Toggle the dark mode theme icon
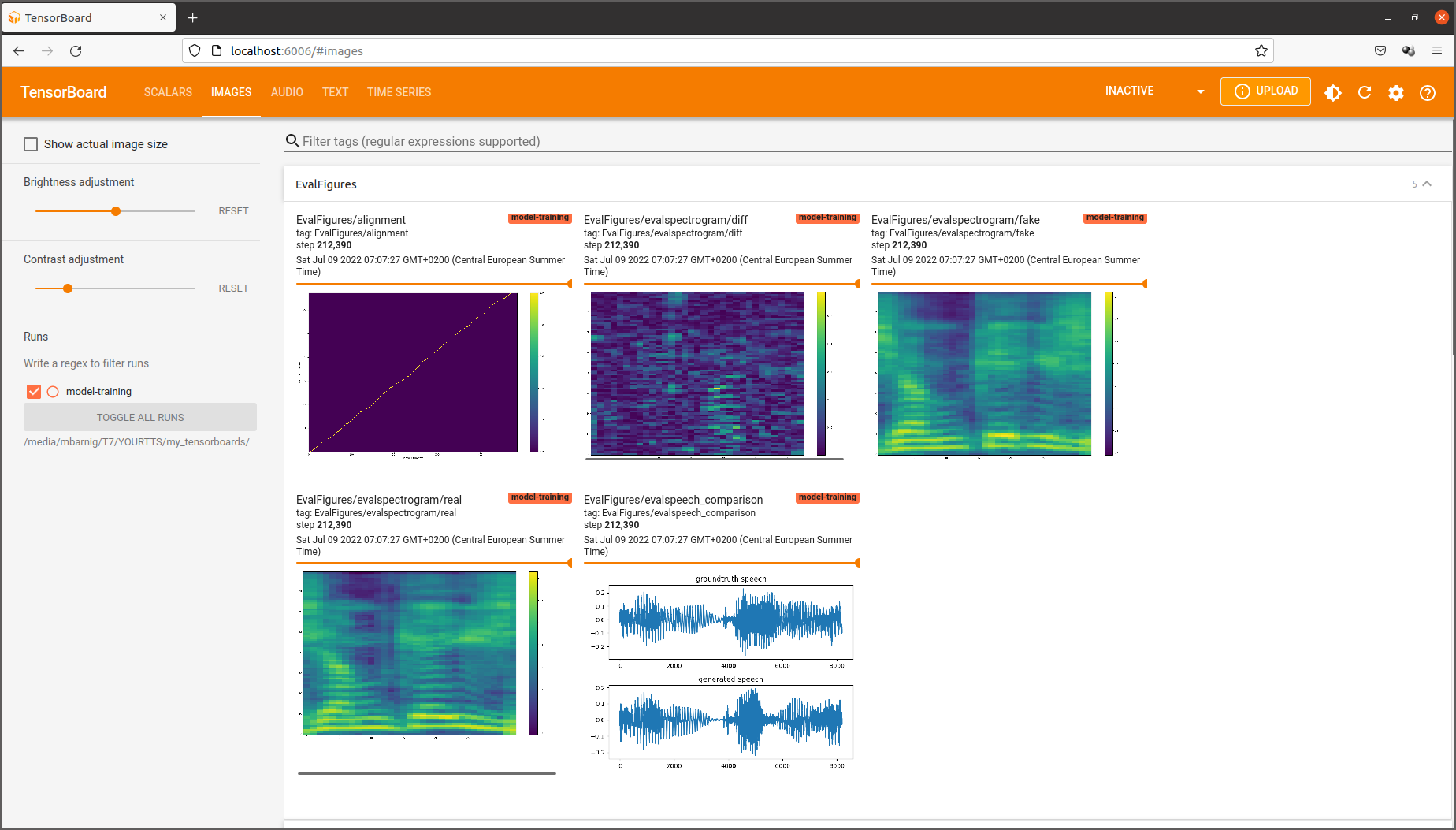 [x=1332, y=92]
